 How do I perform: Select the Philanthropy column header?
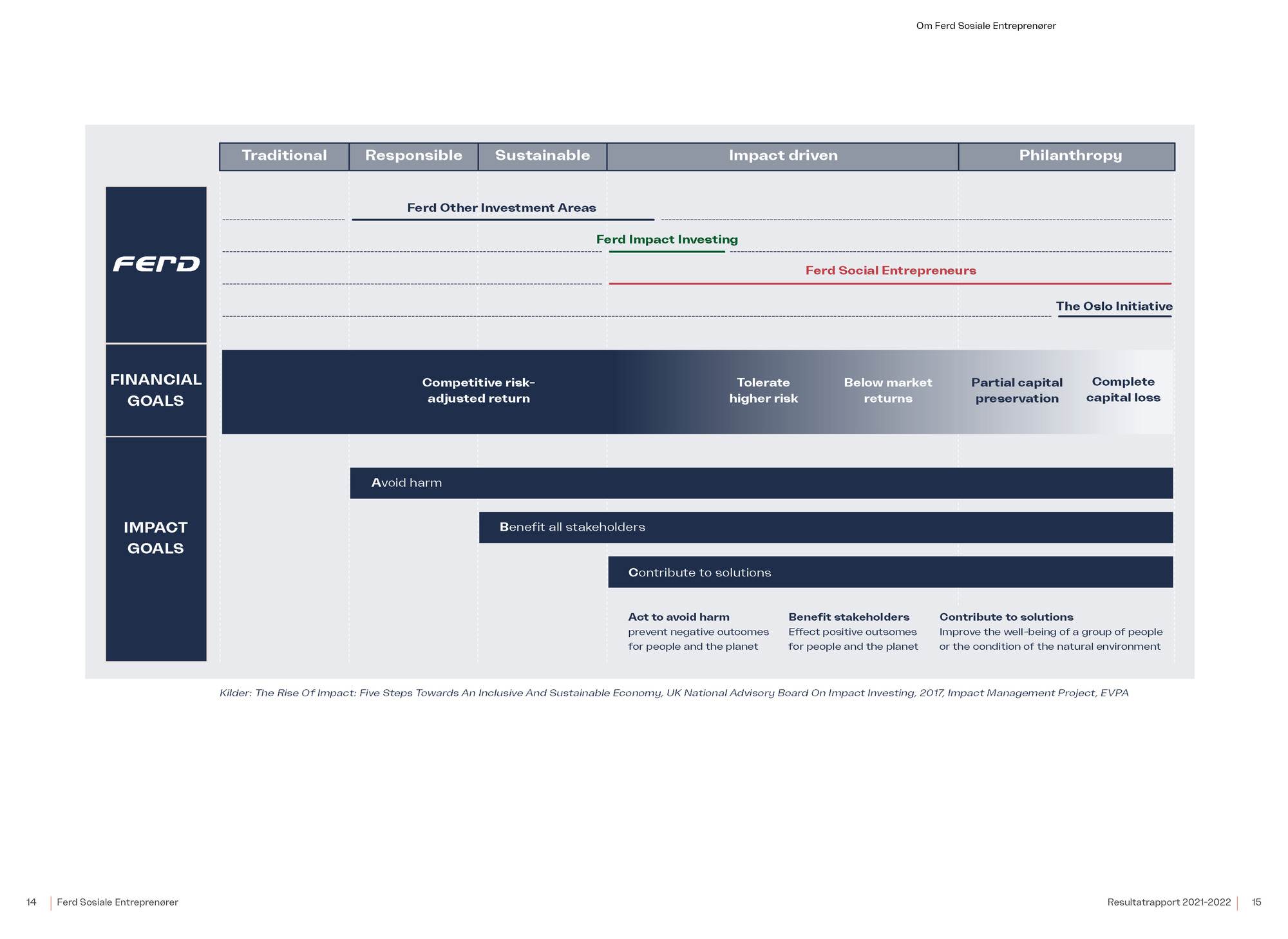1066,156
